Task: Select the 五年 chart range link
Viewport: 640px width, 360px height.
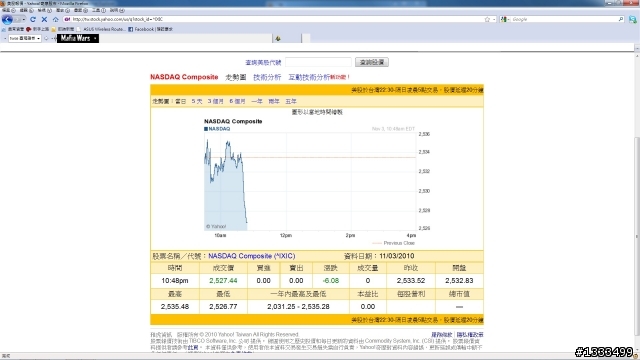Action: (x=291, y=101)
